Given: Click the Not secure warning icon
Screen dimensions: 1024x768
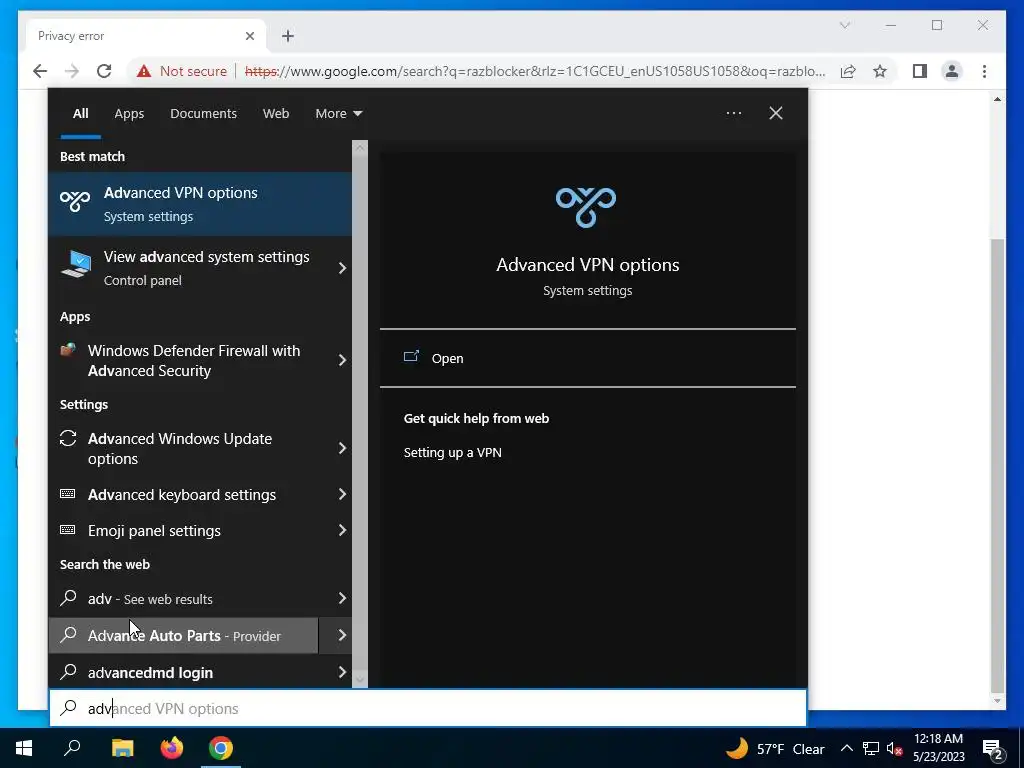Looking at the screenshot, I should click(x=144, y=71).
